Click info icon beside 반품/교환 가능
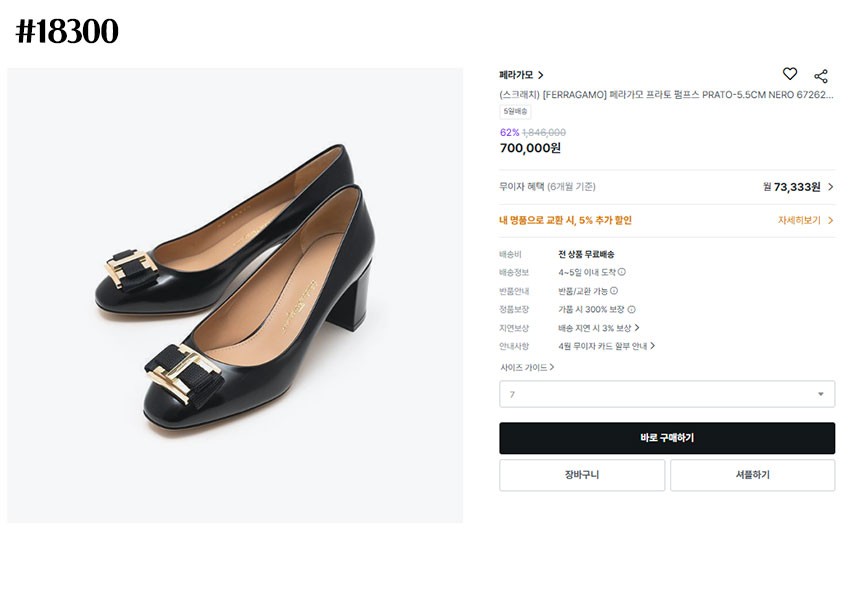 point(614,291)
